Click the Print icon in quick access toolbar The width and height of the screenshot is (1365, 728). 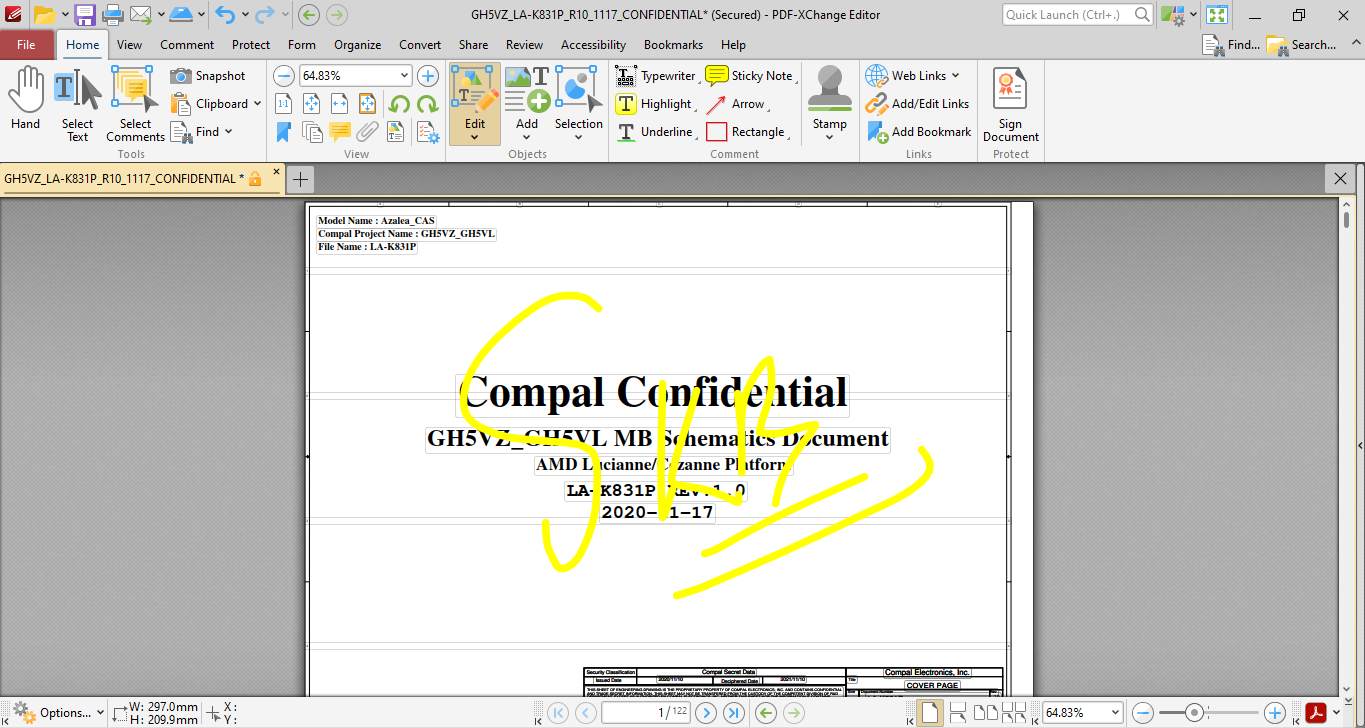112,15
